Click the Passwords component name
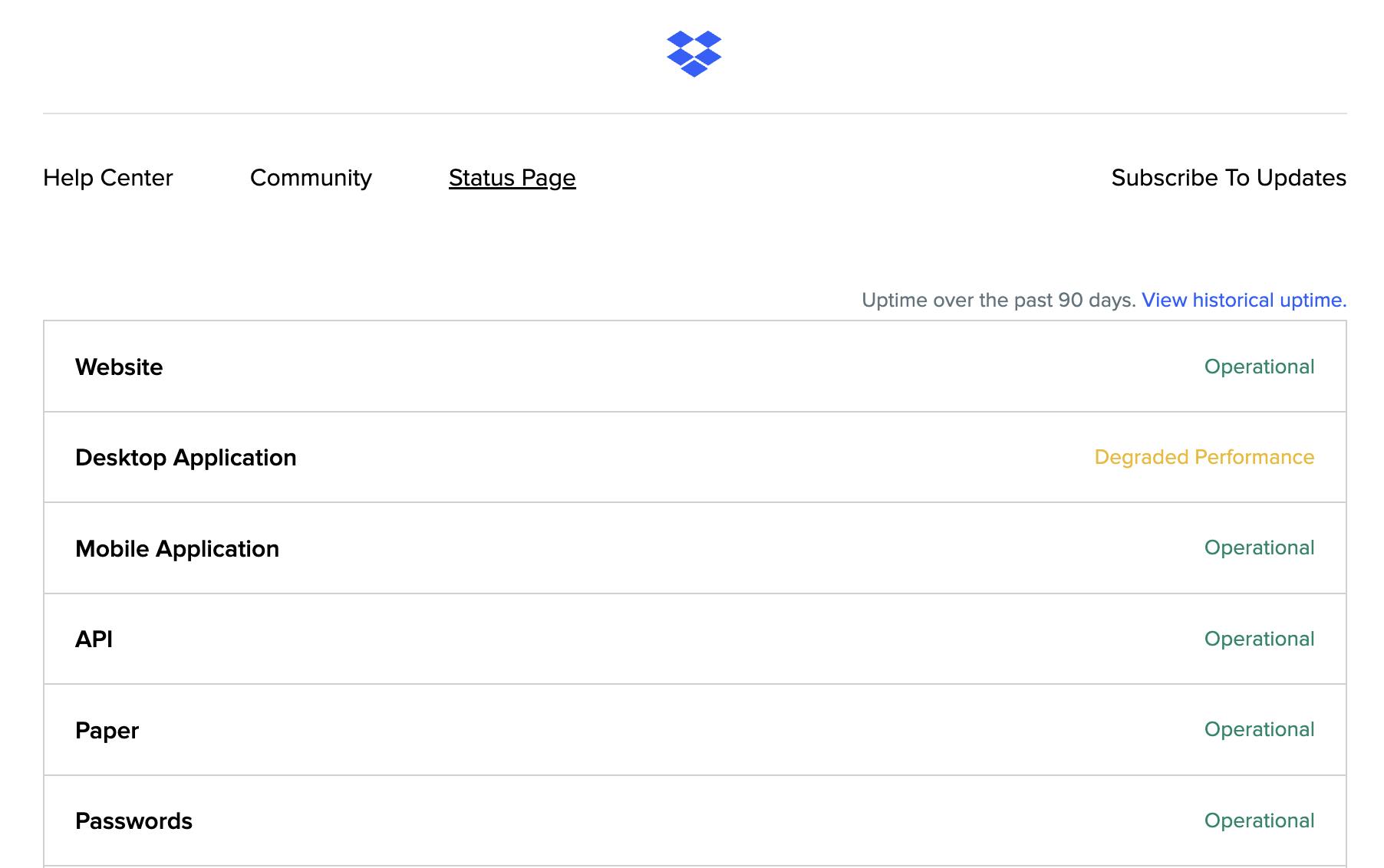 (133, 820)
